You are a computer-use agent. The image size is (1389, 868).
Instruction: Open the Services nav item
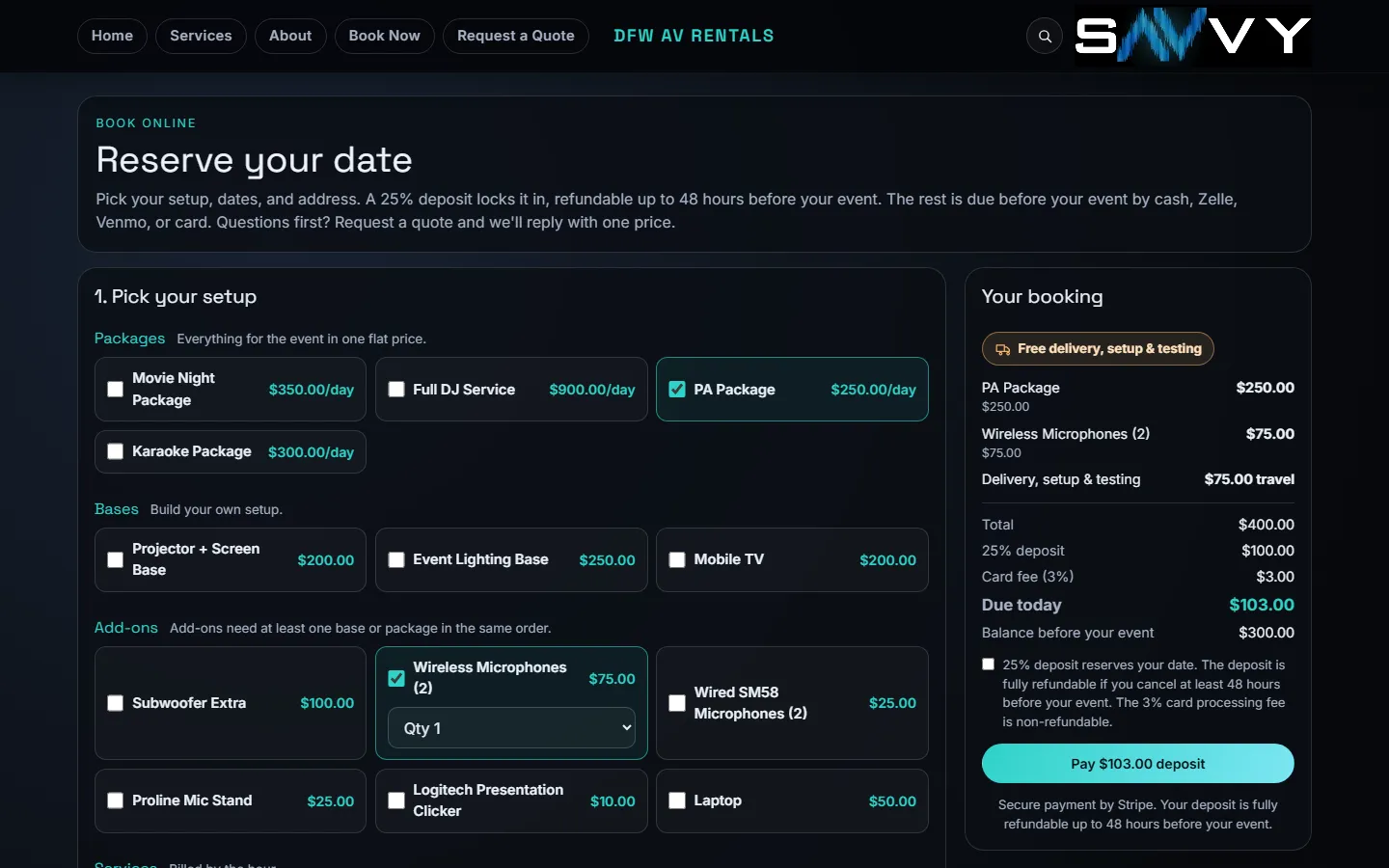201,36
